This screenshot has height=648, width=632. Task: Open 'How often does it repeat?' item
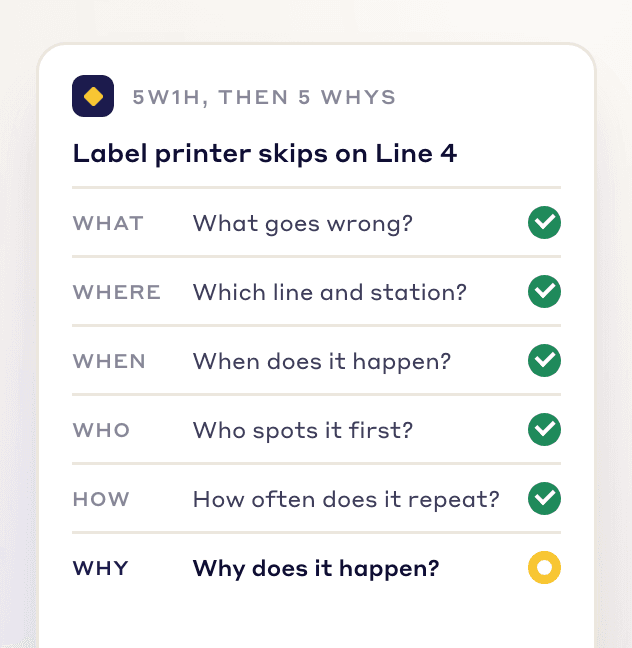(346, 500)
